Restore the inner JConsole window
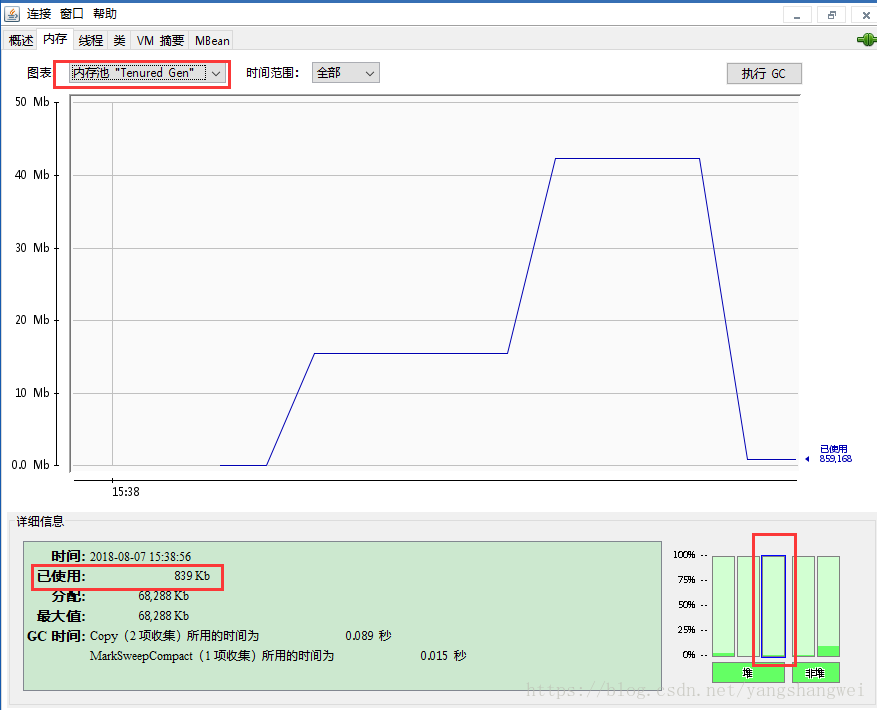This screenshot has width=877, height=710. click(x=830, y=15)
